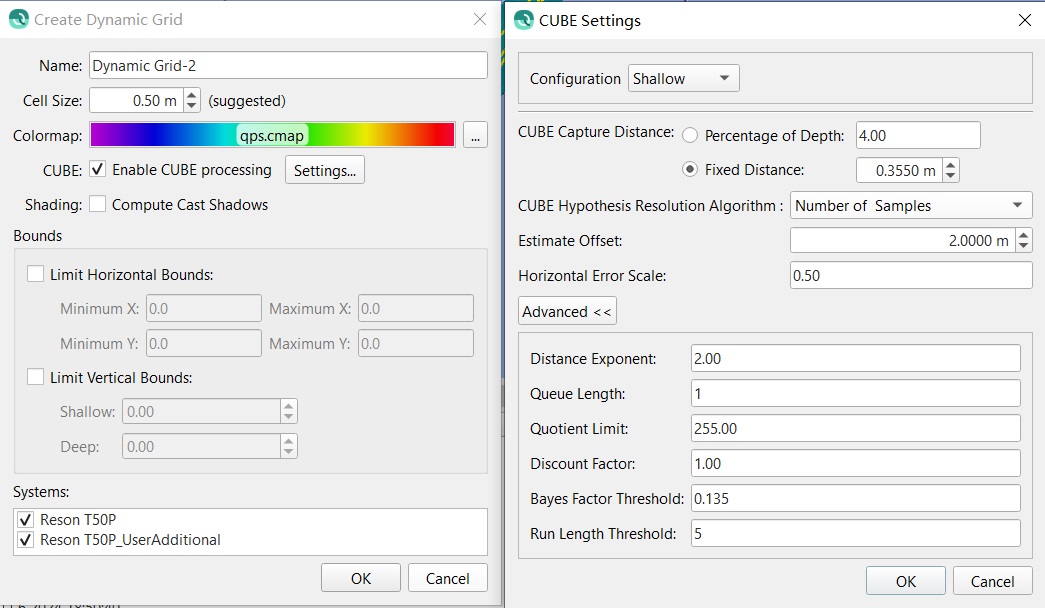The height and width of the screenshot is (608, 1045).
Task: Edit Percentage of Depth value field
Action: coord(918,135)
